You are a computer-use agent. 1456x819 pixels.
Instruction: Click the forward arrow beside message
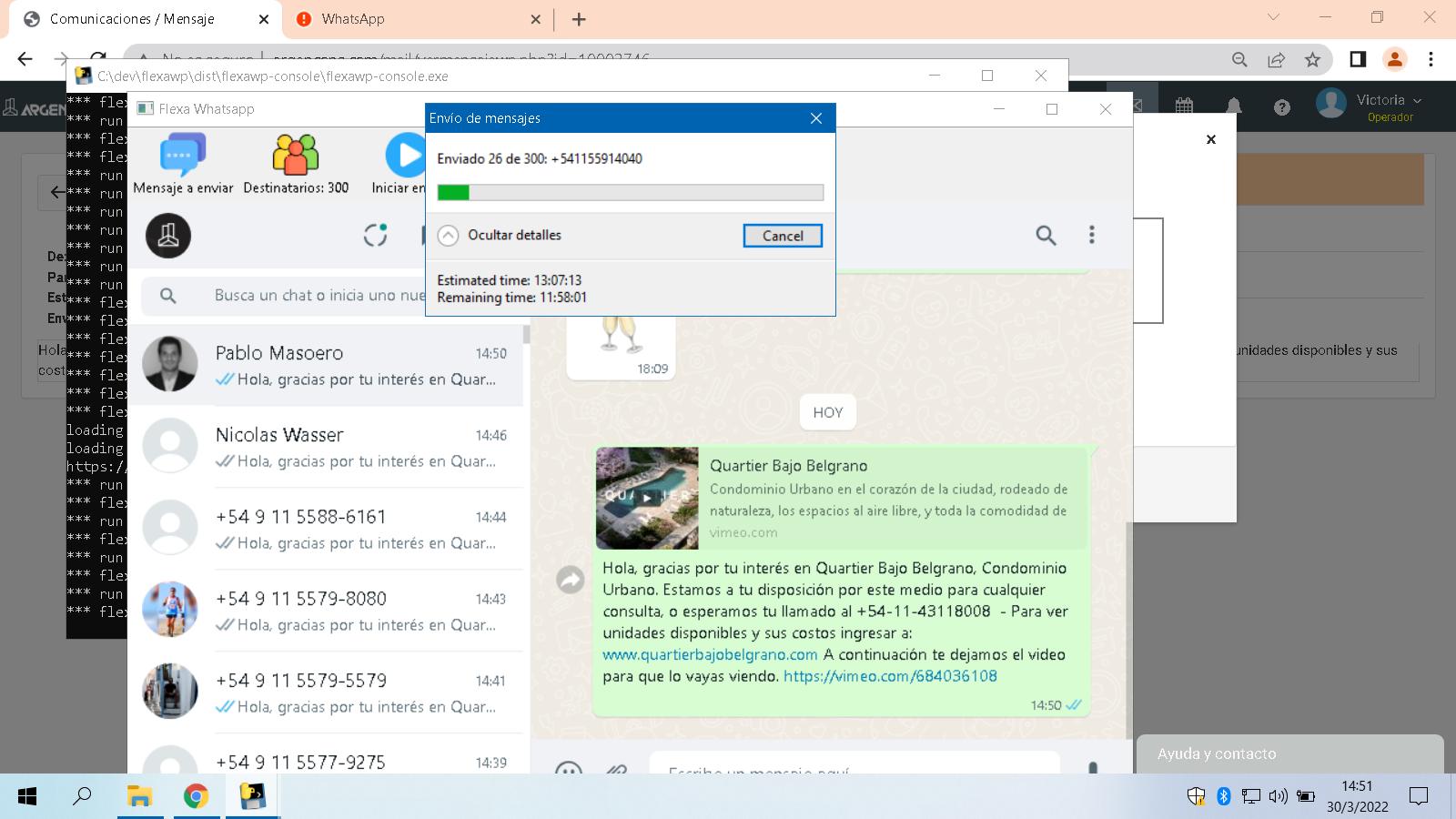click(x=571, y=579)
